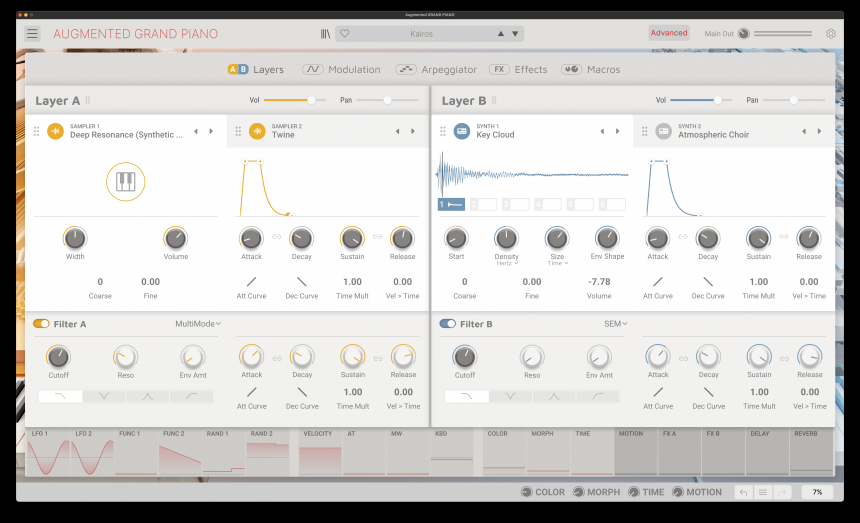Select the VELOCITY modulation slot
The image size is (860, 523).
pos(320,452)
